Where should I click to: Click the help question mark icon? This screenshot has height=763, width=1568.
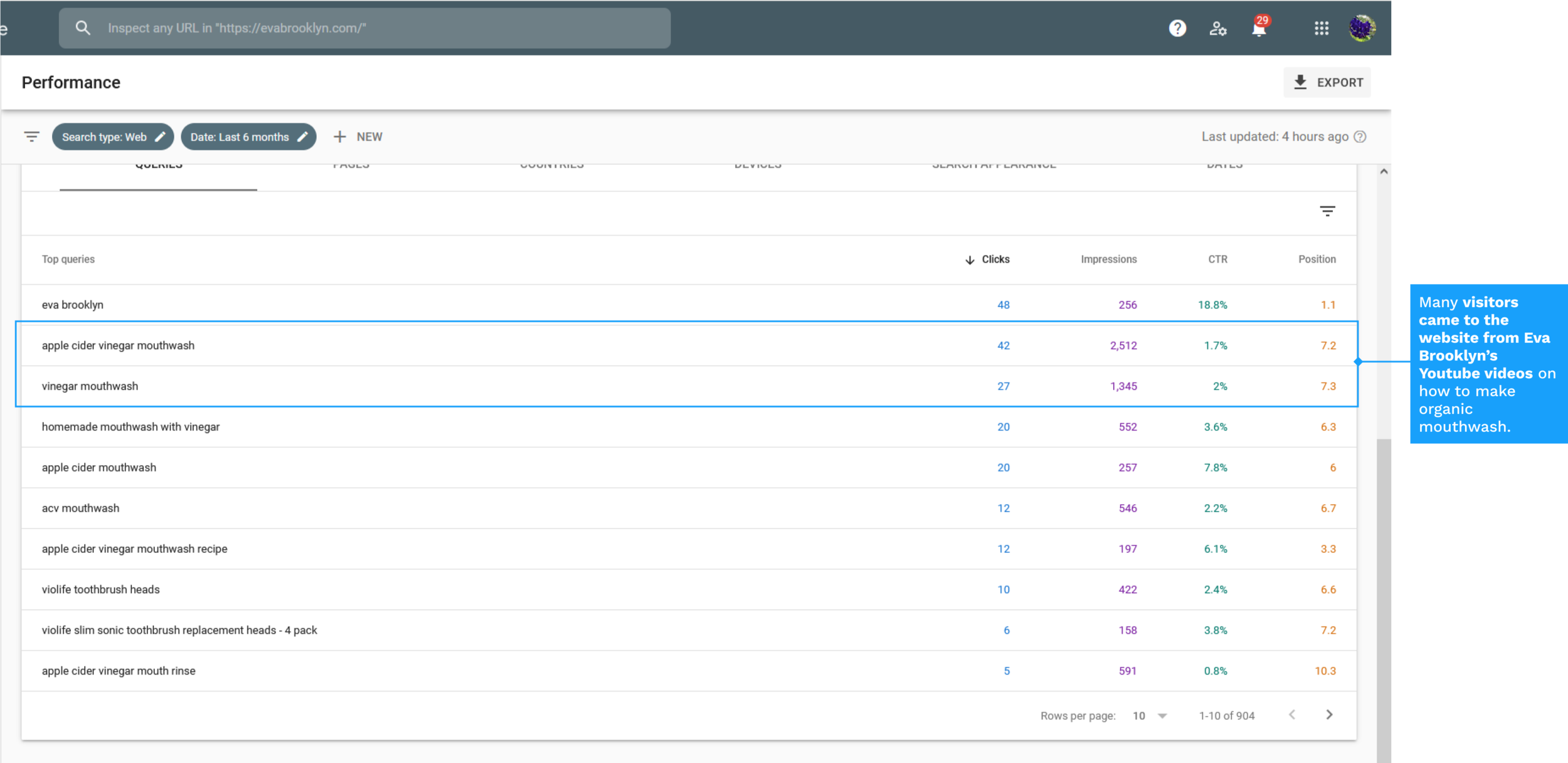pos(1177,28)
